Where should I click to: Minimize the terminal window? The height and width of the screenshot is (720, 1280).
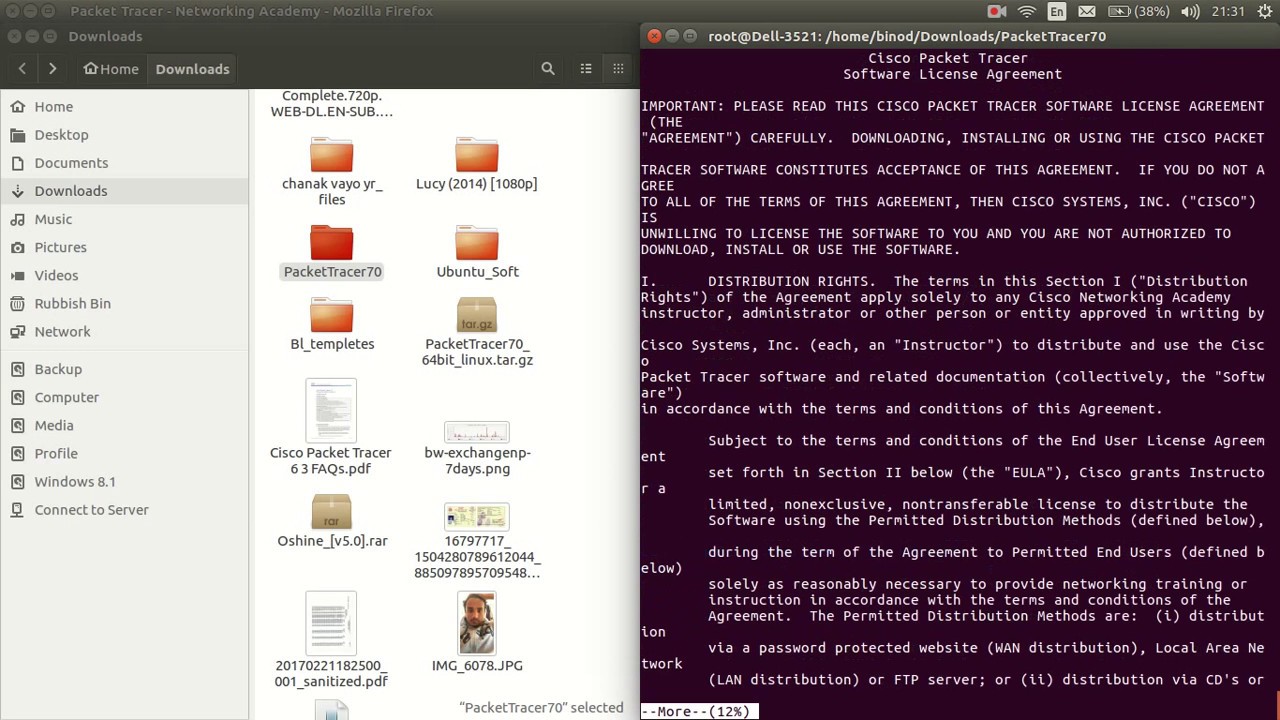point(672,36)
